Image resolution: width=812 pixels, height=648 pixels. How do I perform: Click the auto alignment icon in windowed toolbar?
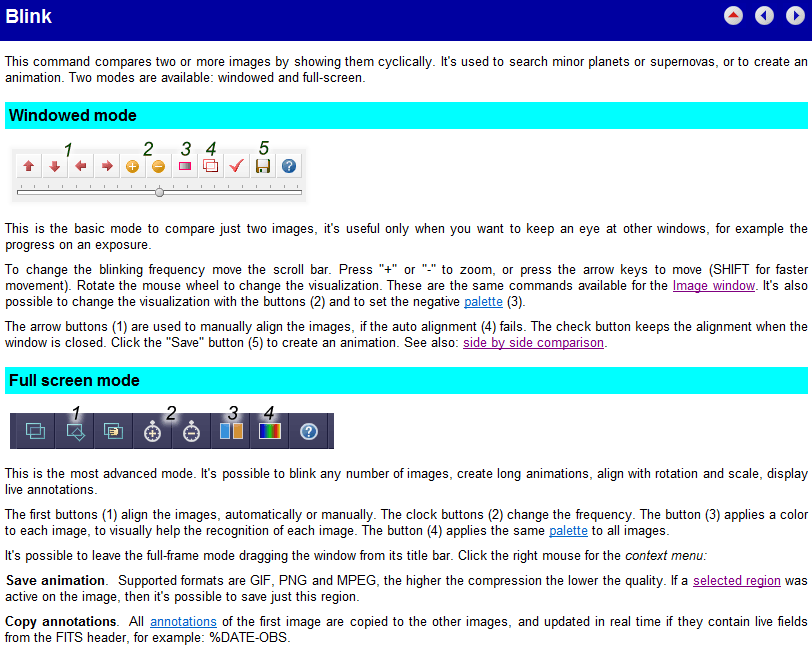click(211, 166)
